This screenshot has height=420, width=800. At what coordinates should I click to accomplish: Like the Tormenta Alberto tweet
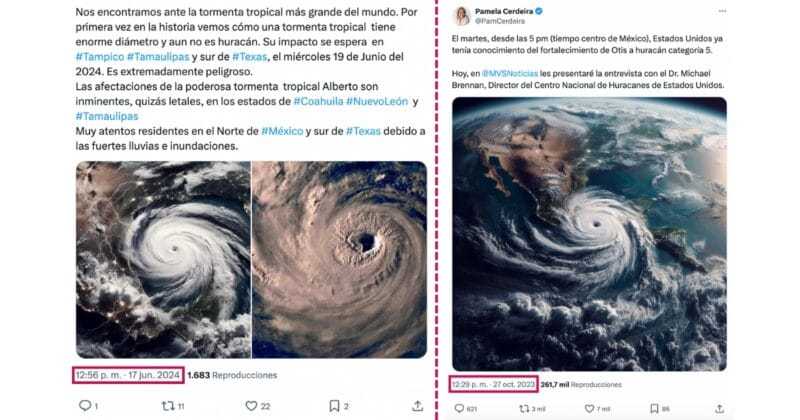pos(255,406)
